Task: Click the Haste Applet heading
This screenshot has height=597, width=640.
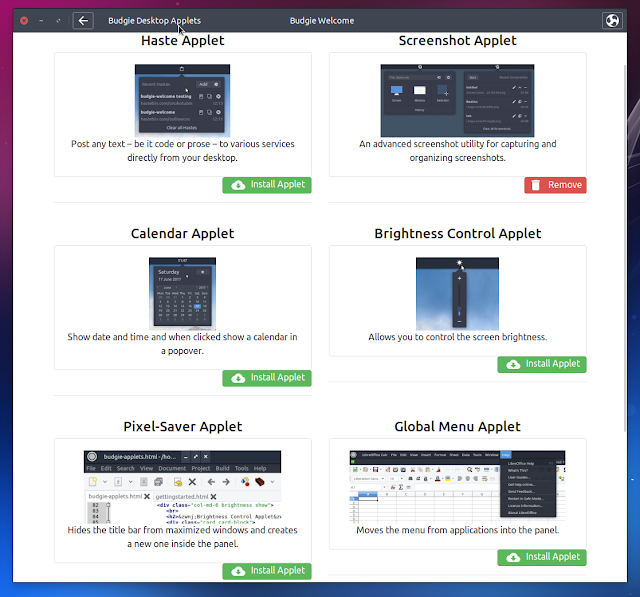Action: [x=182, y=40]
